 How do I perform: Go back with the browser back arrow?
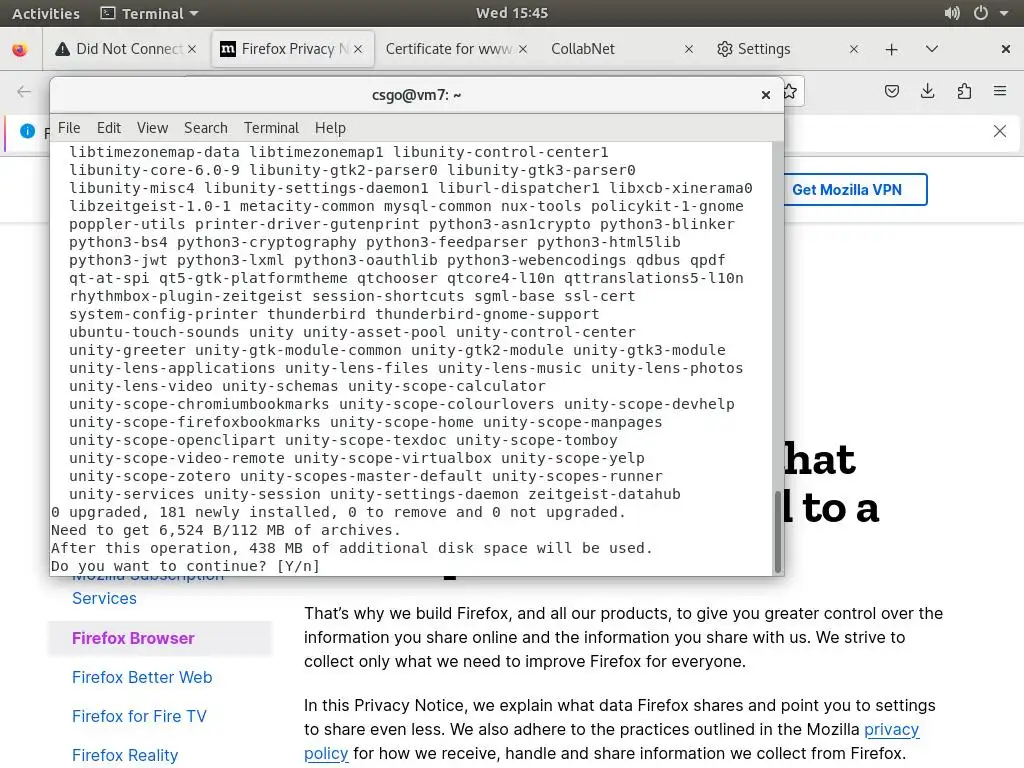pos(24,91)
